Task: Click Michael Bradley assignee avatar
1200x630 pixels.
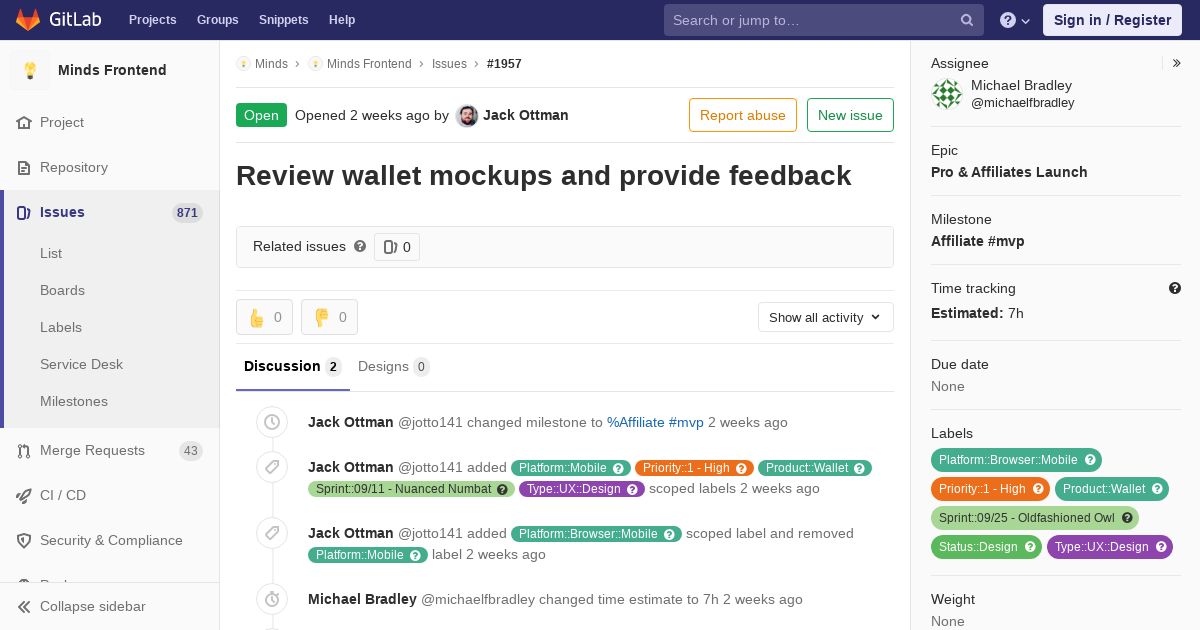Action: tap(947, 94)
